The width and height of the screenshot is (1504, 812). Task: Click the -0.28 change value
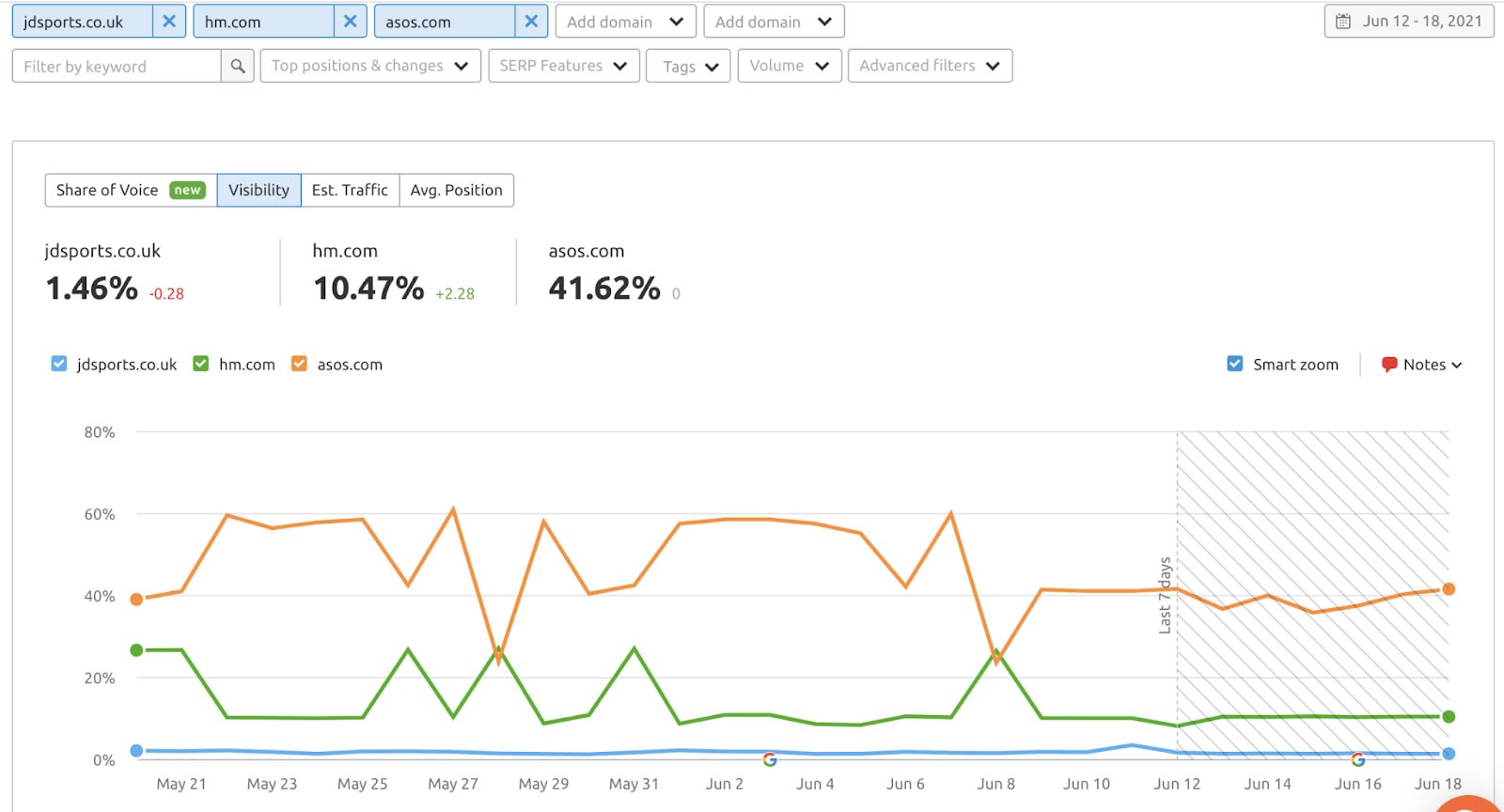pyautogui.click(x=166, y=294)
